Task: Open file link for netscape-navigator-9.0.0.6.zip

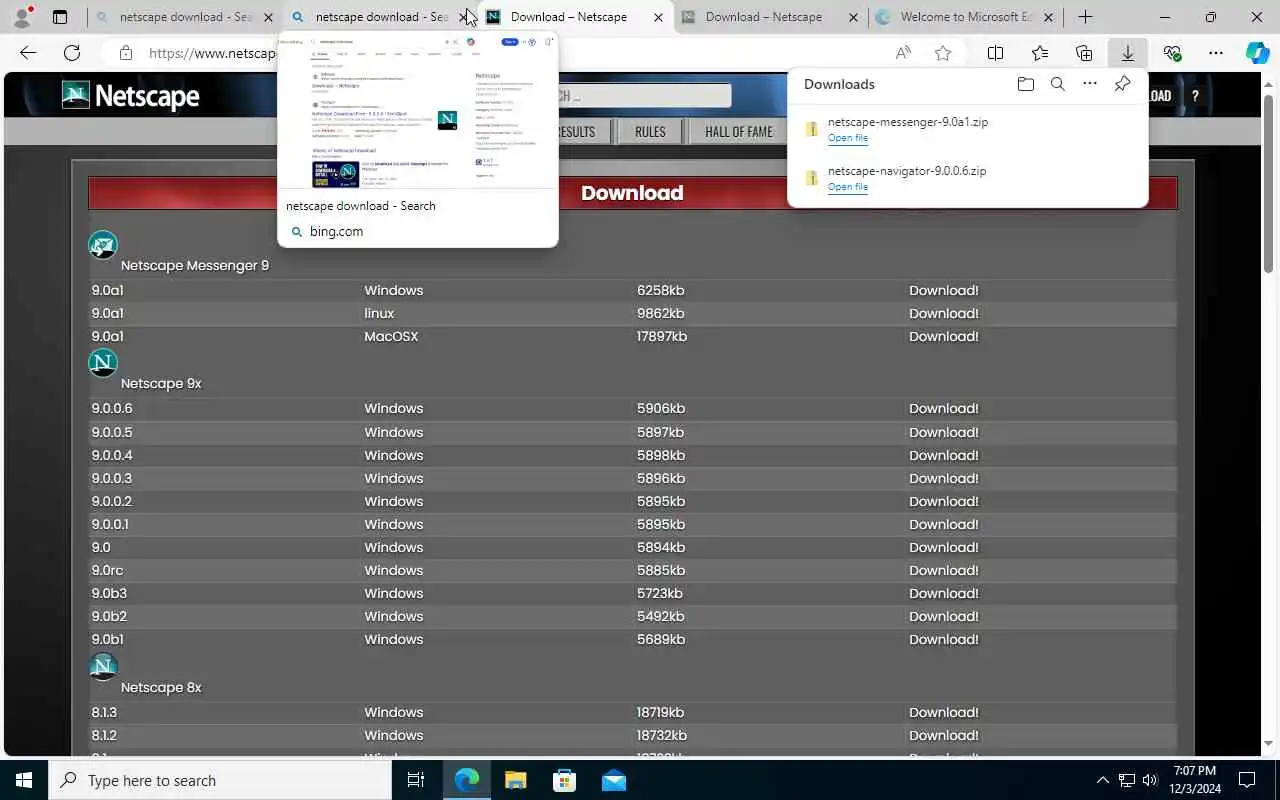Action: (848, 187)
